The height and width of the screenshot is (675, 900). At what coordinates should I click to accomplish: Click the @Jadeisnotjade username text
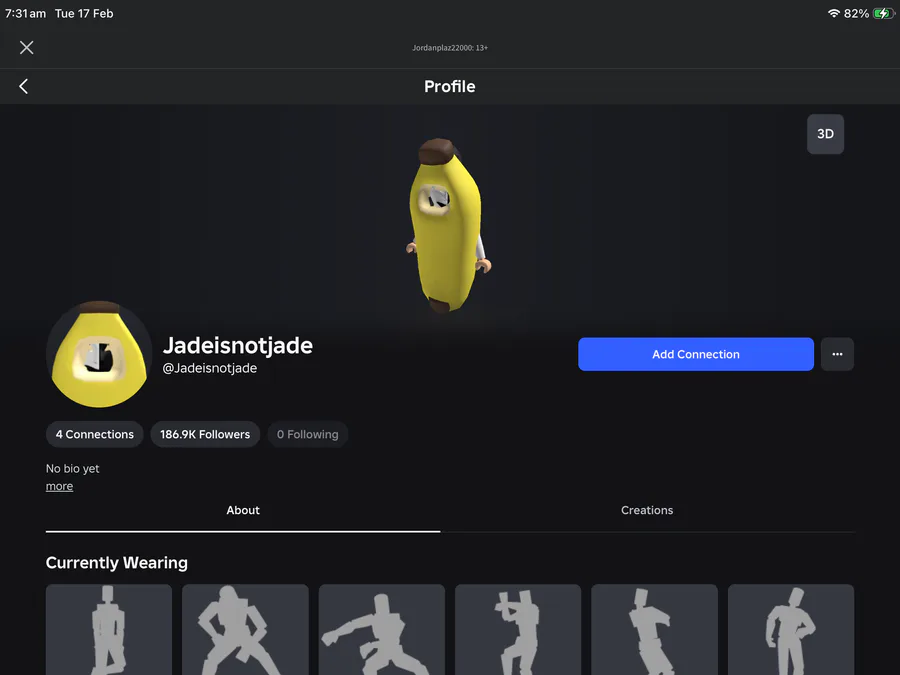pyautogui.click(x=210, y=368)
